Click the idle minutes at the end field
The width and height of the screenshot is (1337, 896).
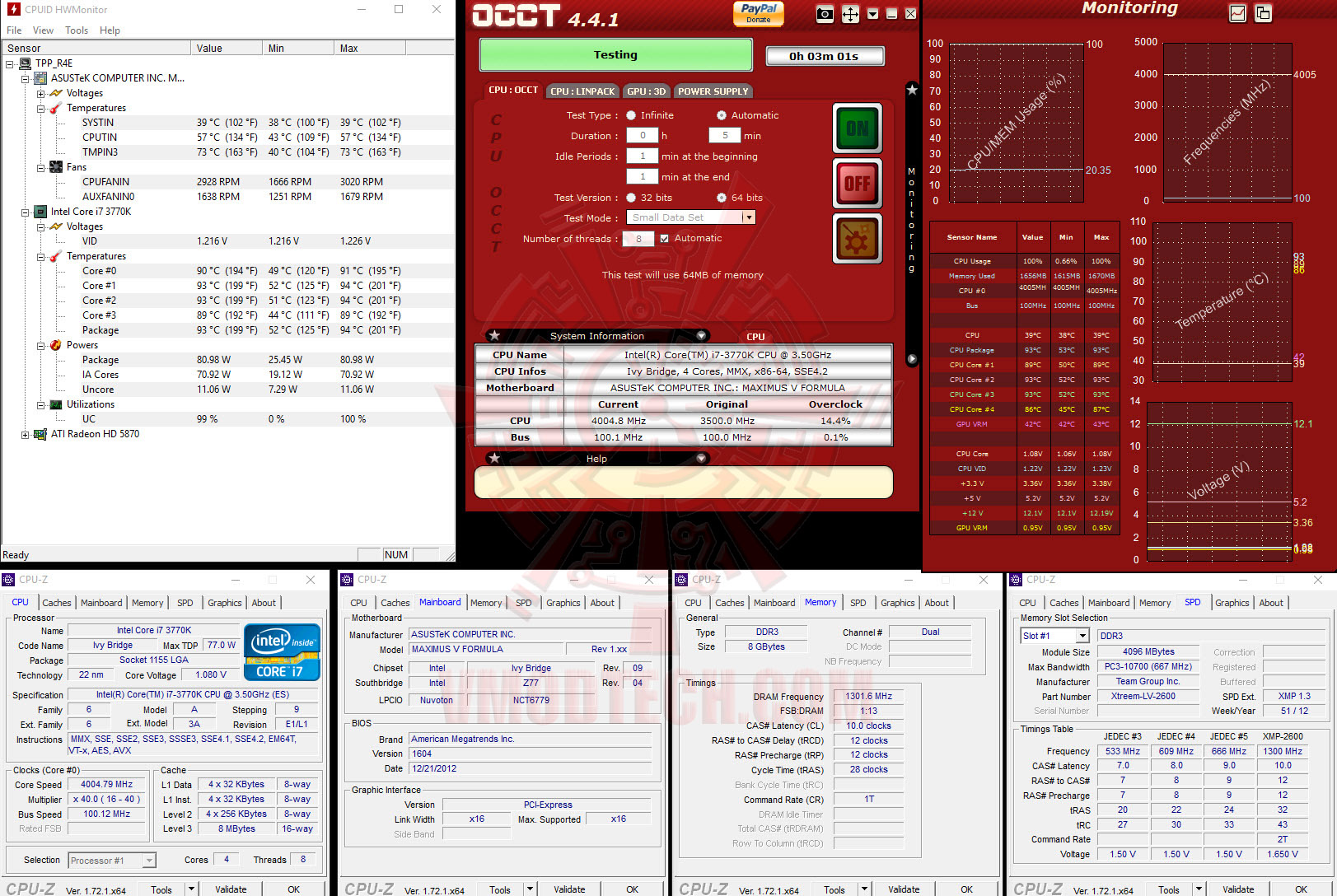(x=643, y=176)
